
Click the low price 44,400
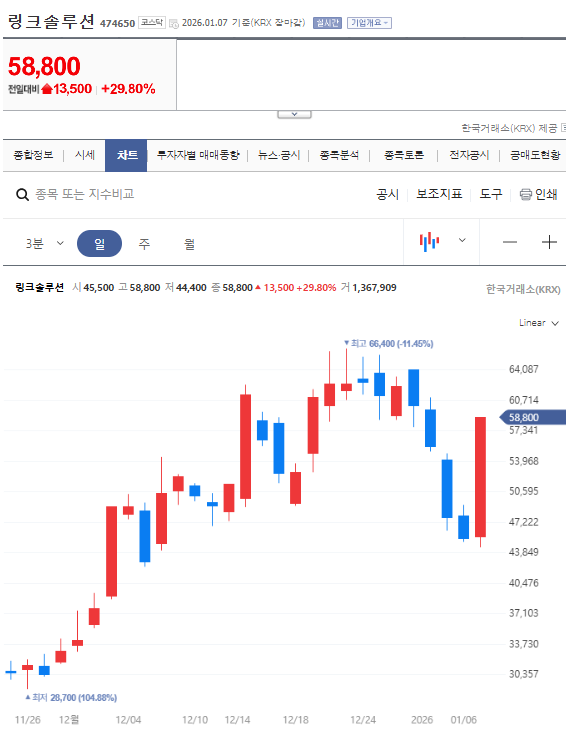[x=191, y=288]
